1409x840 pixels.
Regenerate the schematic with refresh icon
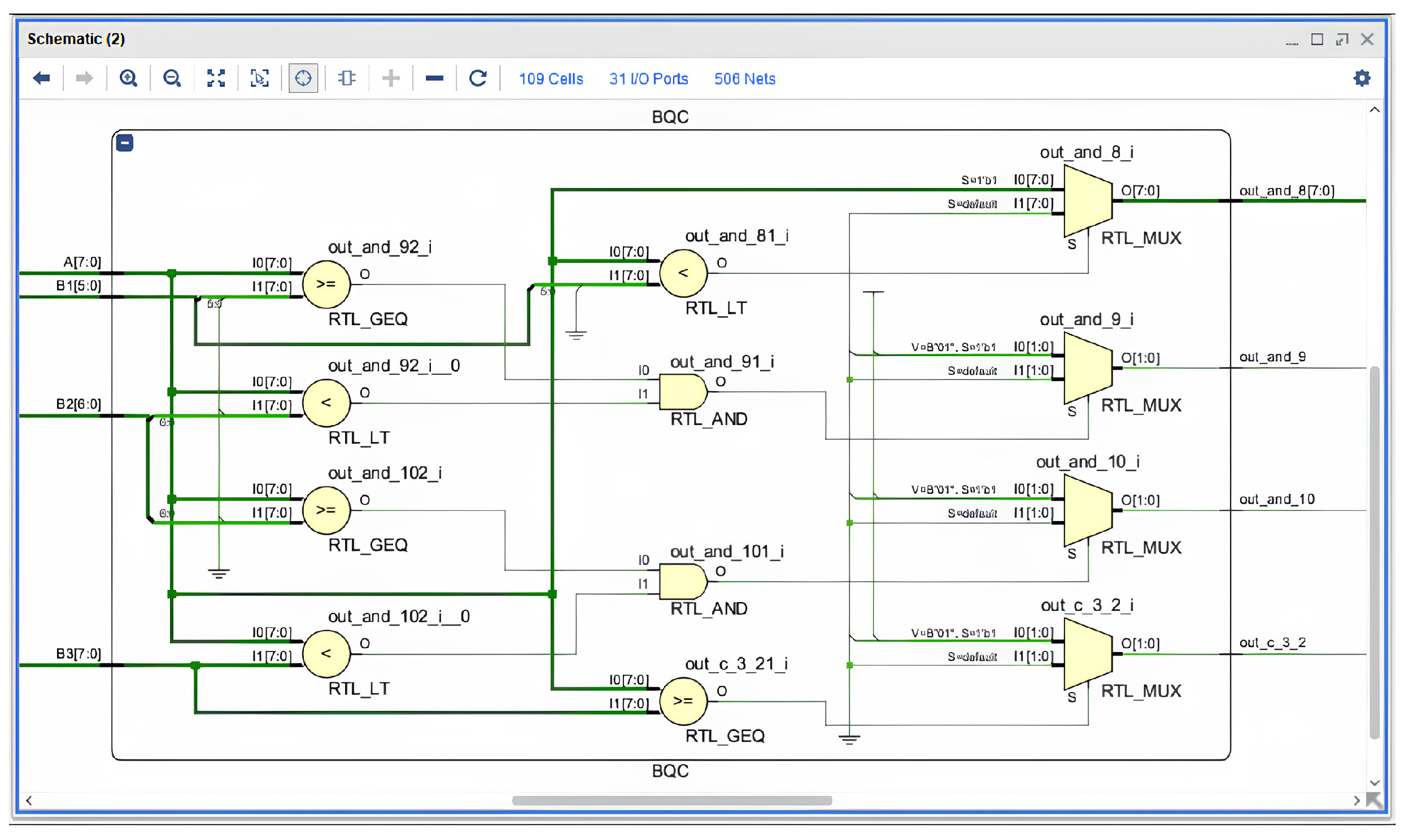click(x=478, y=78)
